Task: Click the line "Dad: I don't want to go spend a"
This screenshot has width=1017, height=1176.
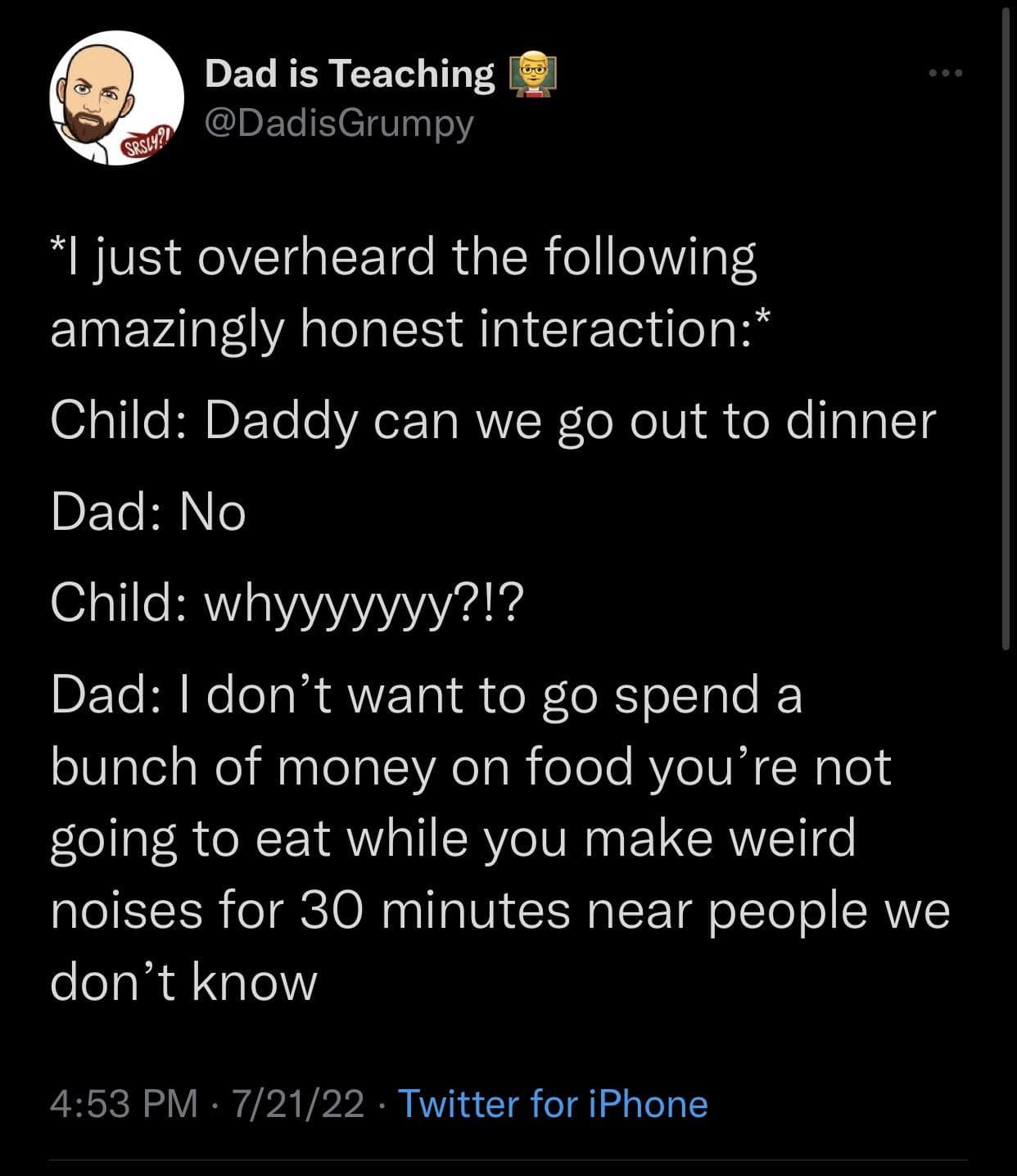Action: coord(426,696)
